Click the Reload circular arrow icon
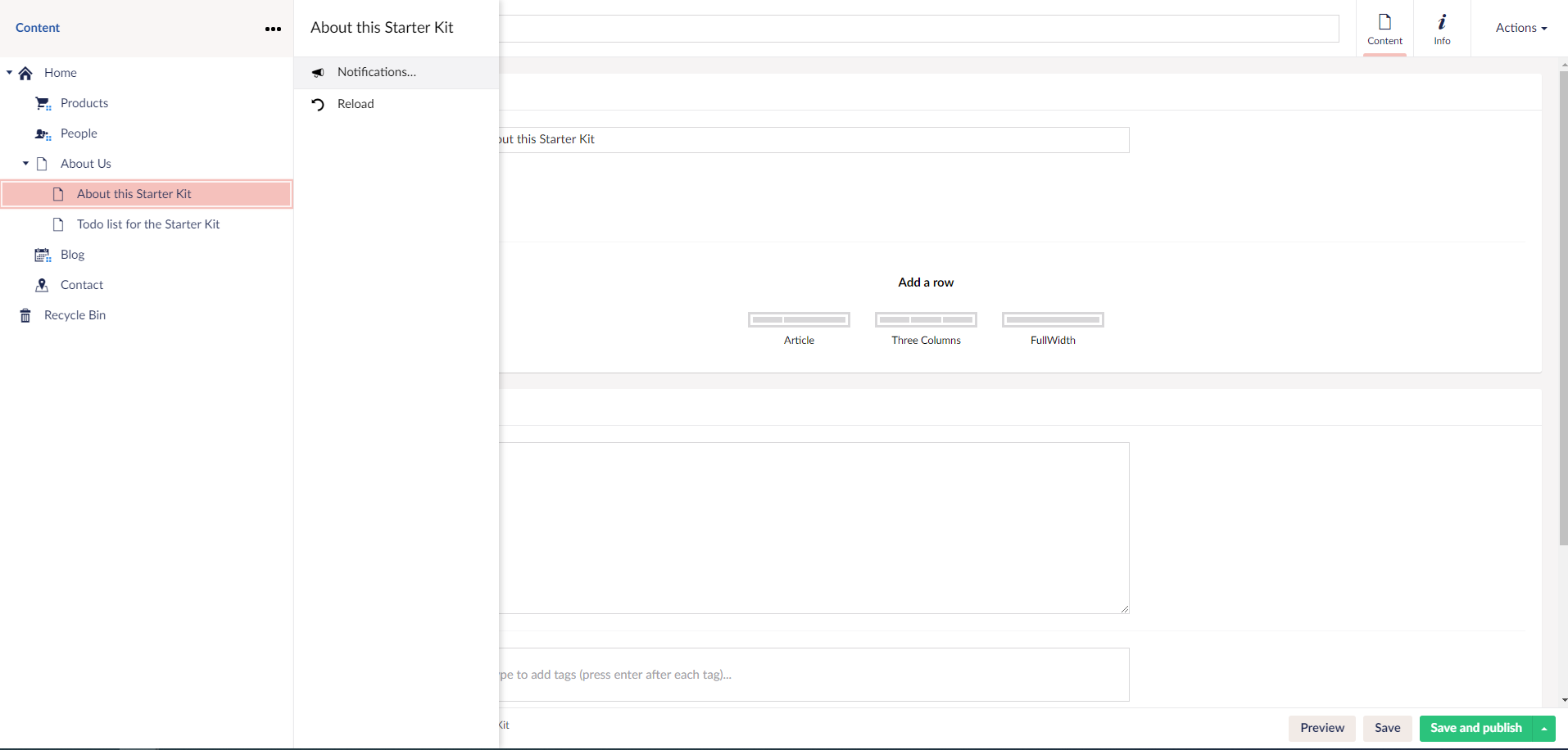The width and height of the screenshot is (1568, 750). tap(318, 104)
